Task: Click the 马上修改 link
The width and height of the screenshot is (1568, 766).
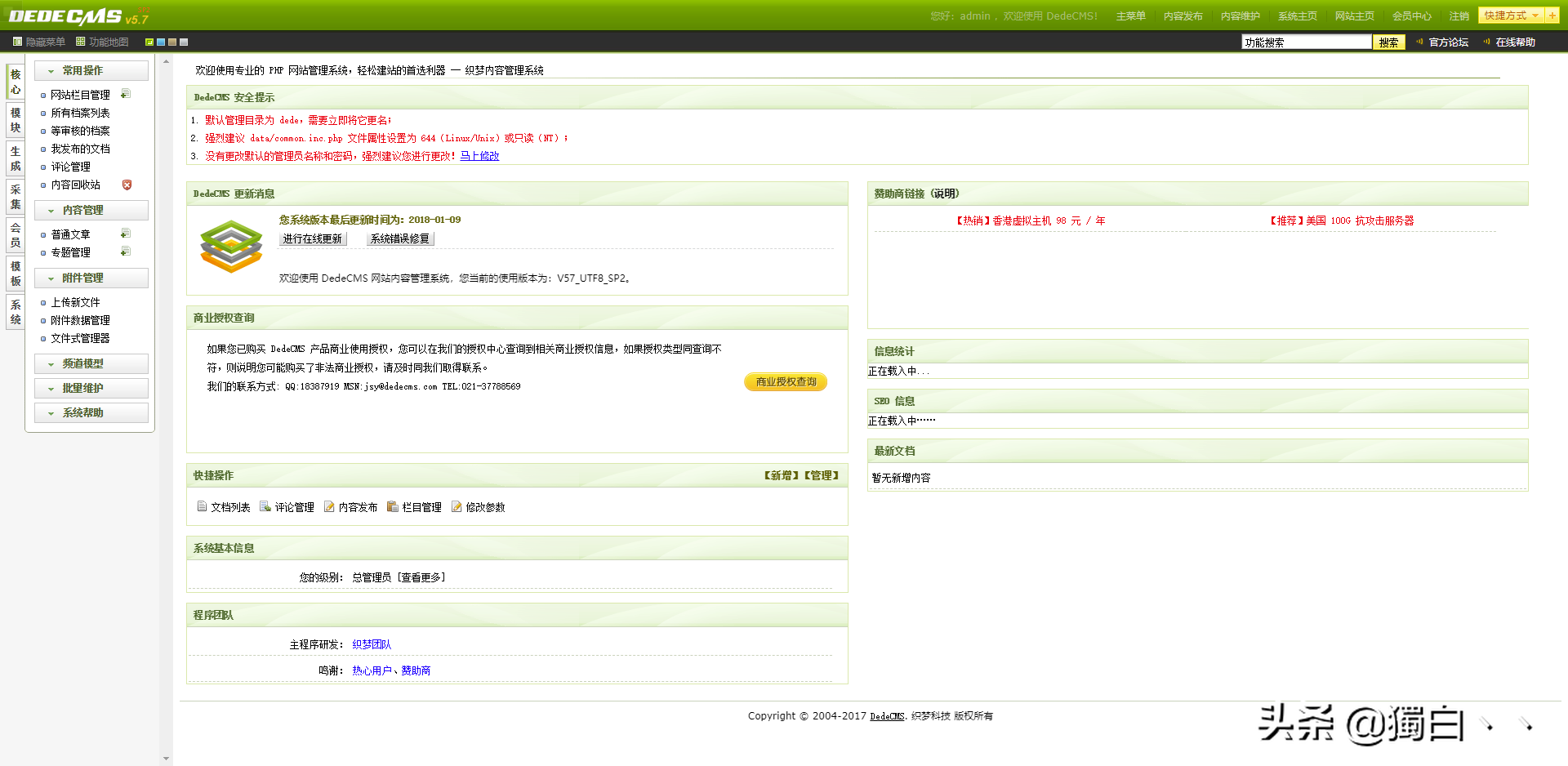Action: (479, 156)
